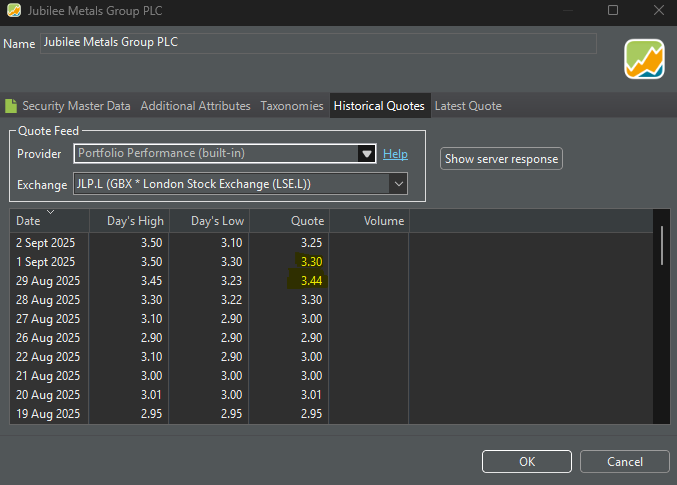Sort by the Day's High column header
Viewport: 677px width, 485px height.
(130, 221)
